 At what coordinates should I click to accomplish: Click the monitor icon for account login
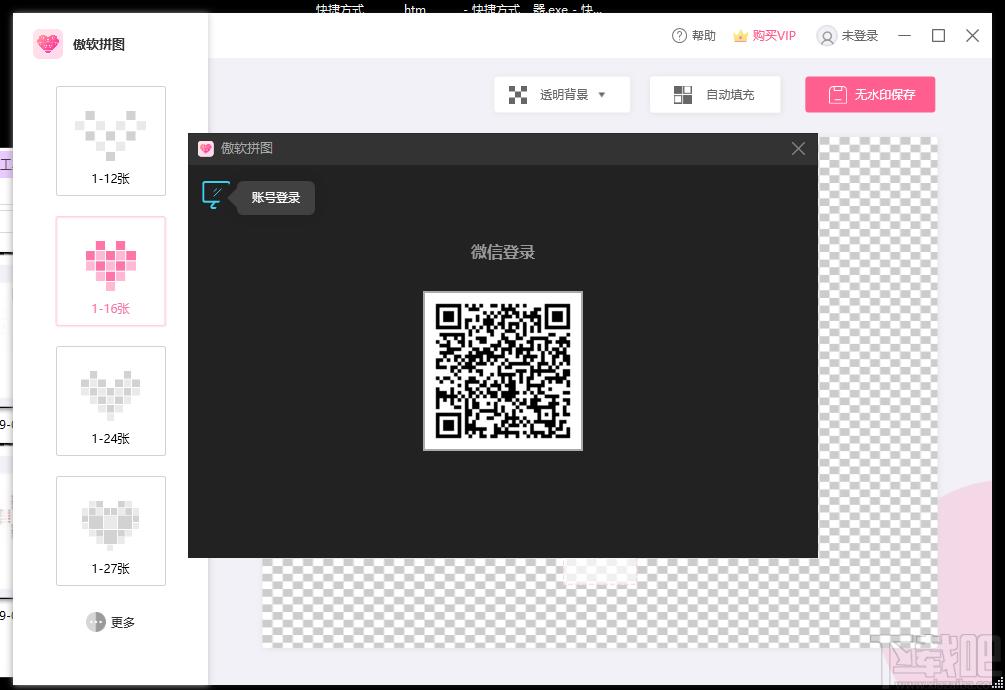215,195
